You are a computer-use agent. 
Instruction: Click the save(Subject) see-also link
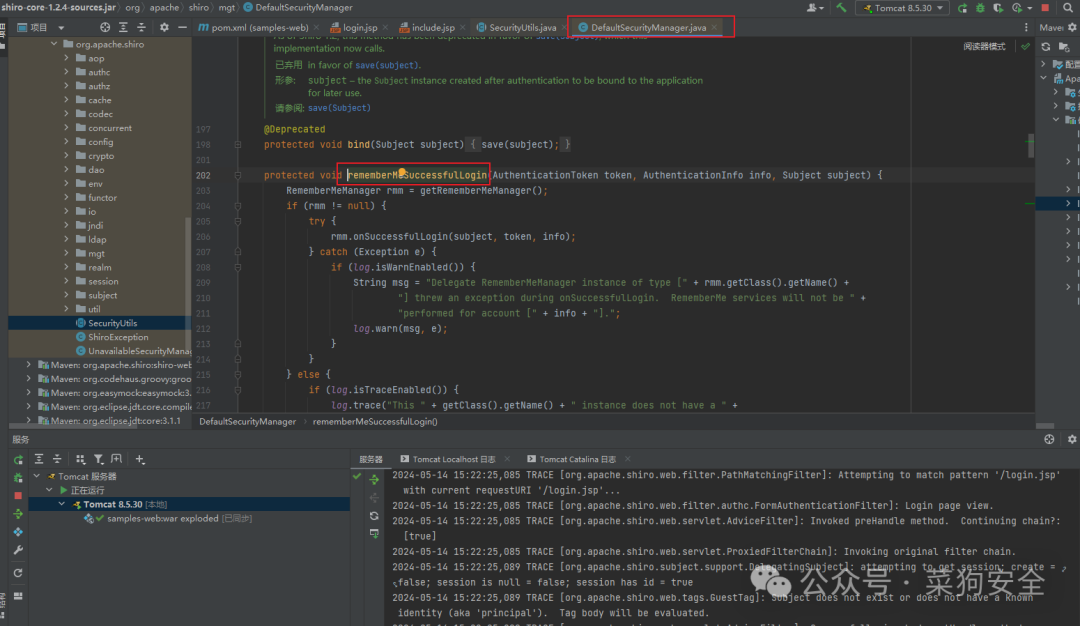coord(339,108)
